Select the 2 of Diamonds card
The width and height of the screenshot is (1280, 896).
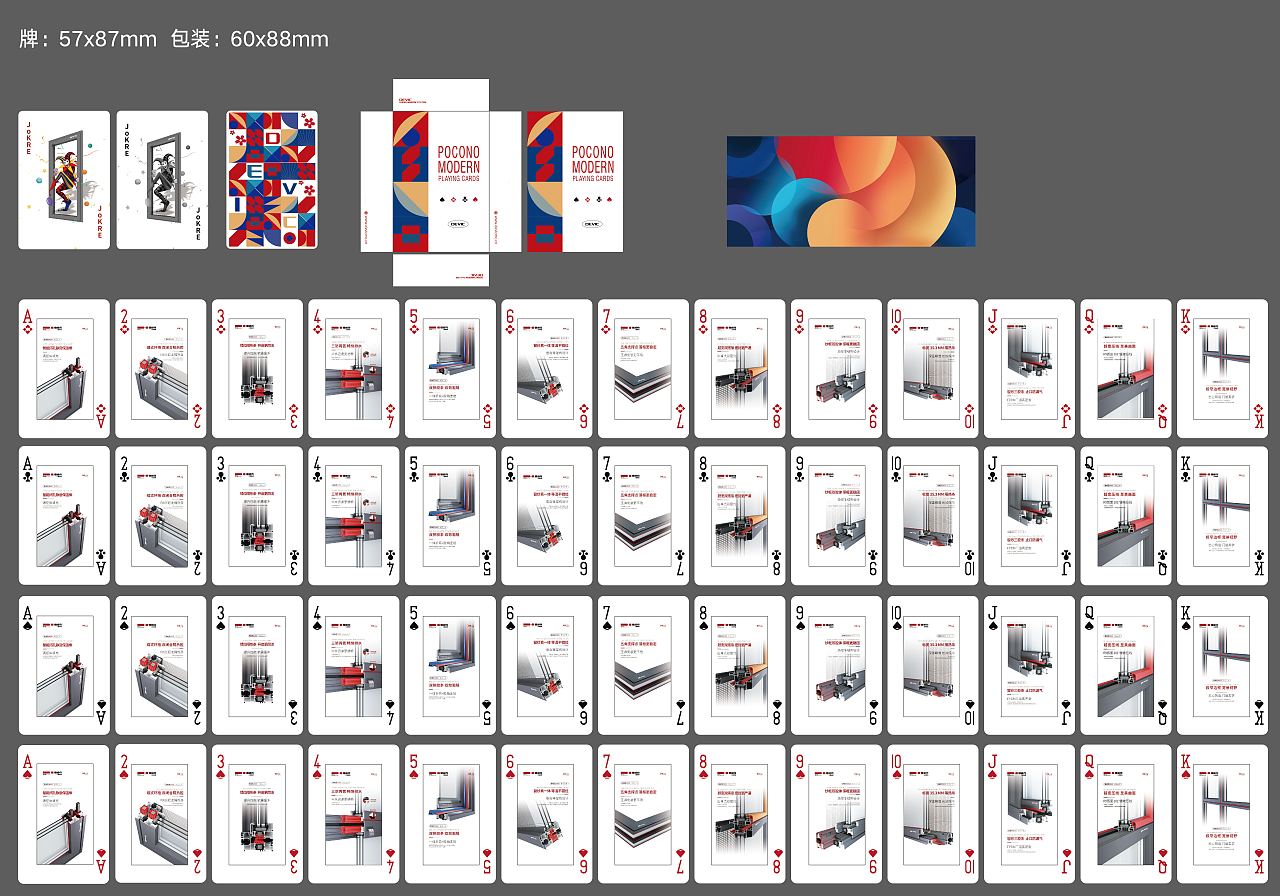[x=161, y=368]
